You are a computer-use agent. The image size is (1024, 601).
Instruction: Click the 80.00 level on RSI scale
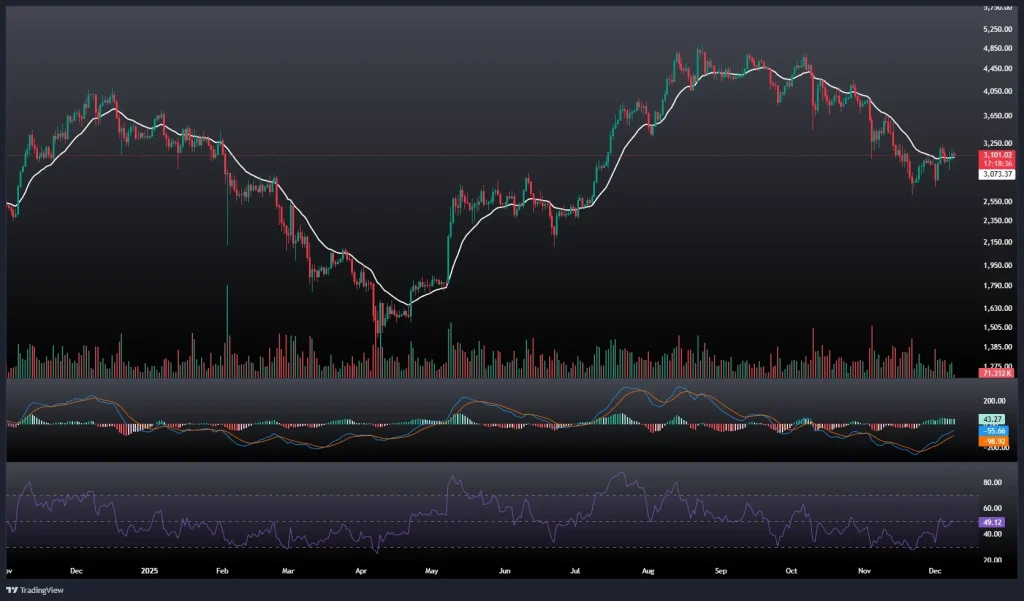(994, 482)
